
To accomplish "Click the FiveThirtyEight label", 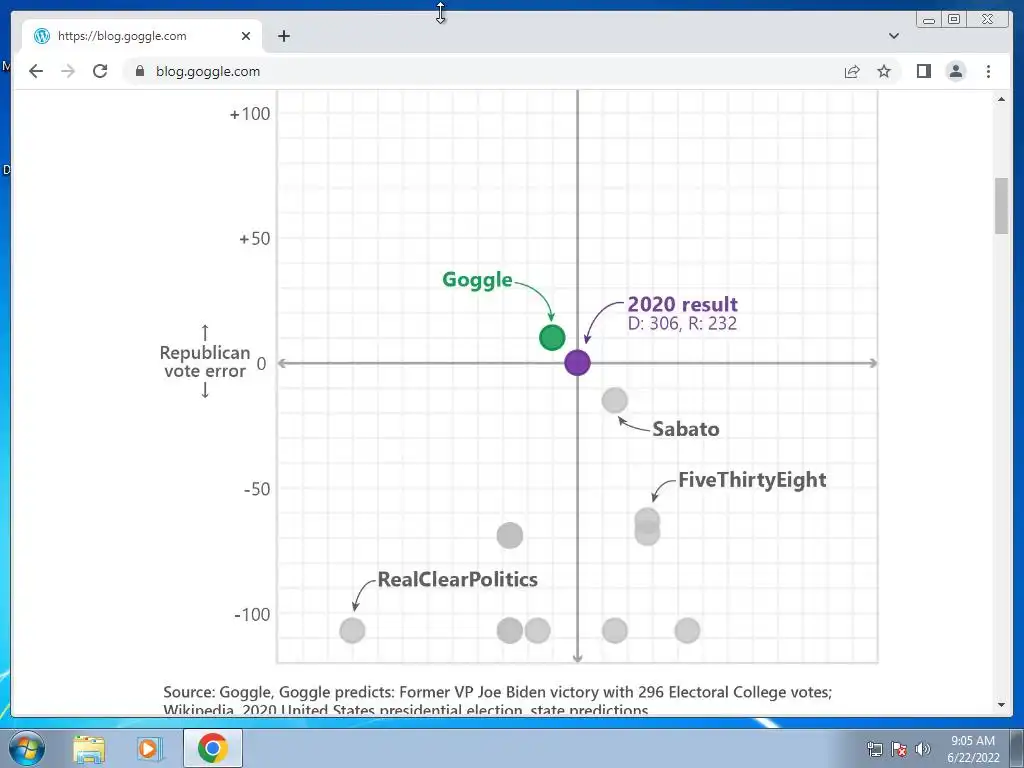I will [752, 480].
